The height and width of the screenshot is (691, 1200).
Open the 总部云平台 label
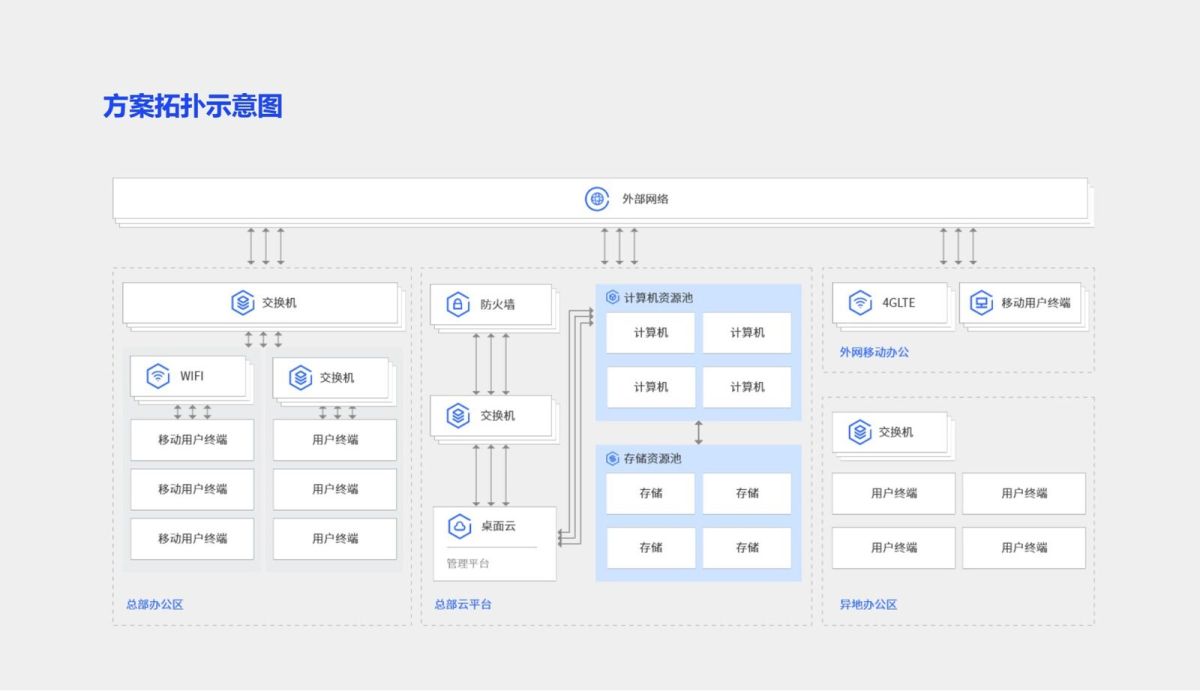pos(466,604)
